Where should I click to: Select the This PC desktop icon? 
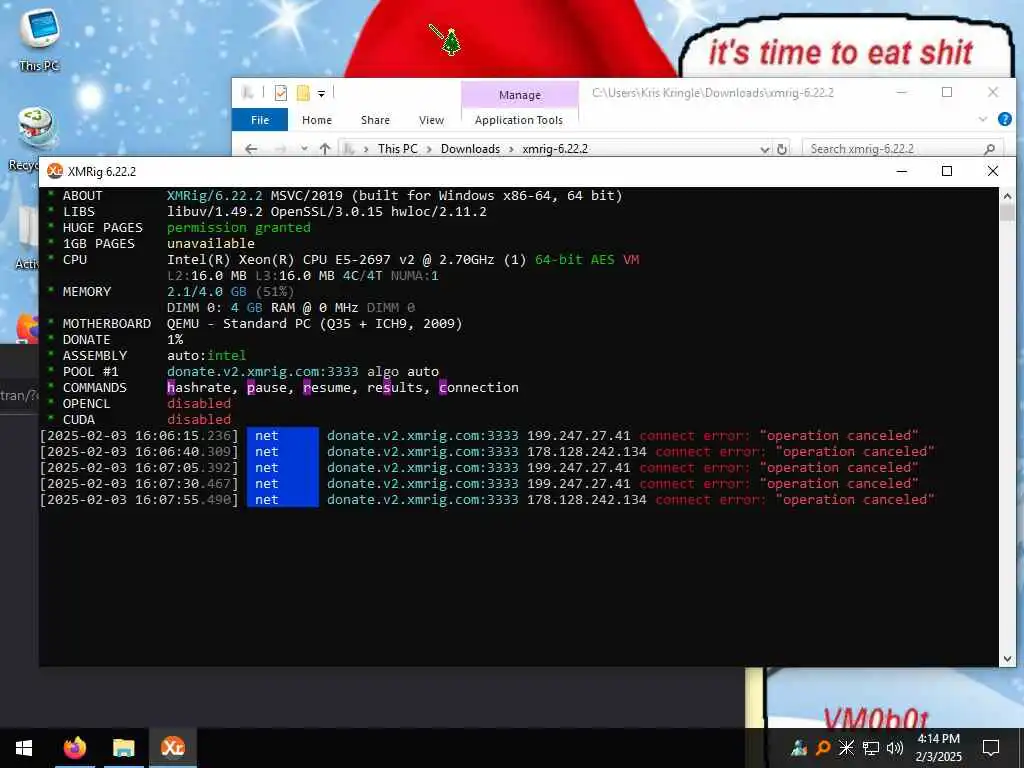coord(39,39)
